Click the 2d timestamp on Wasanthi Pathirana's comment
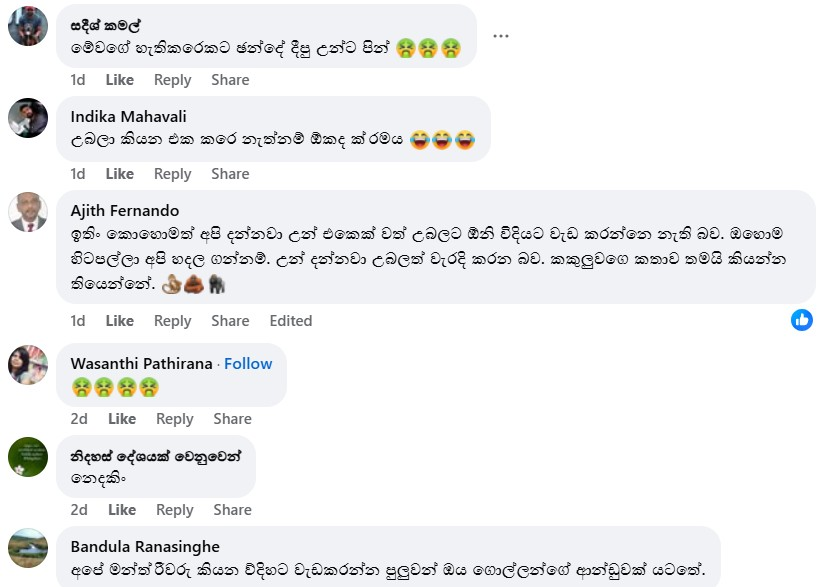Image resolution: width=833 pixels, height=587 pixels. (79, 419)
